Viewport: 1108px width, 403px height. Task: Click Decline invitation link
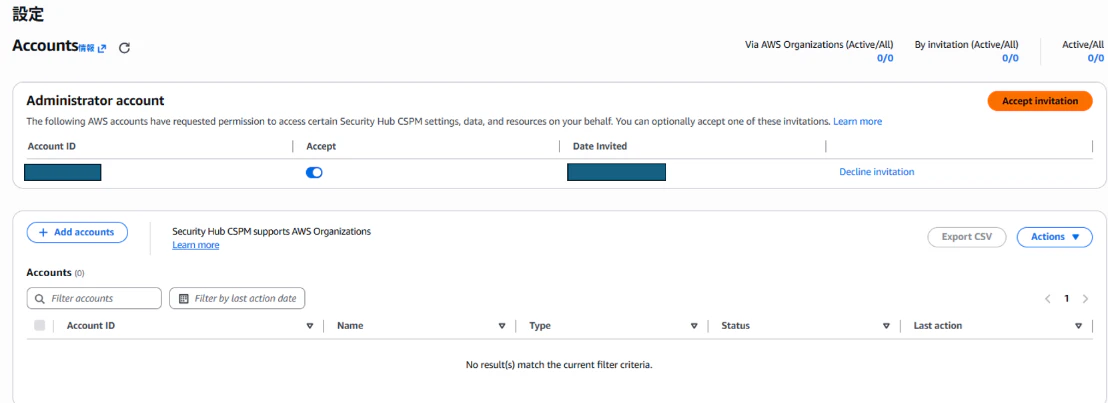pyautogui.click(x=876, y=172)
